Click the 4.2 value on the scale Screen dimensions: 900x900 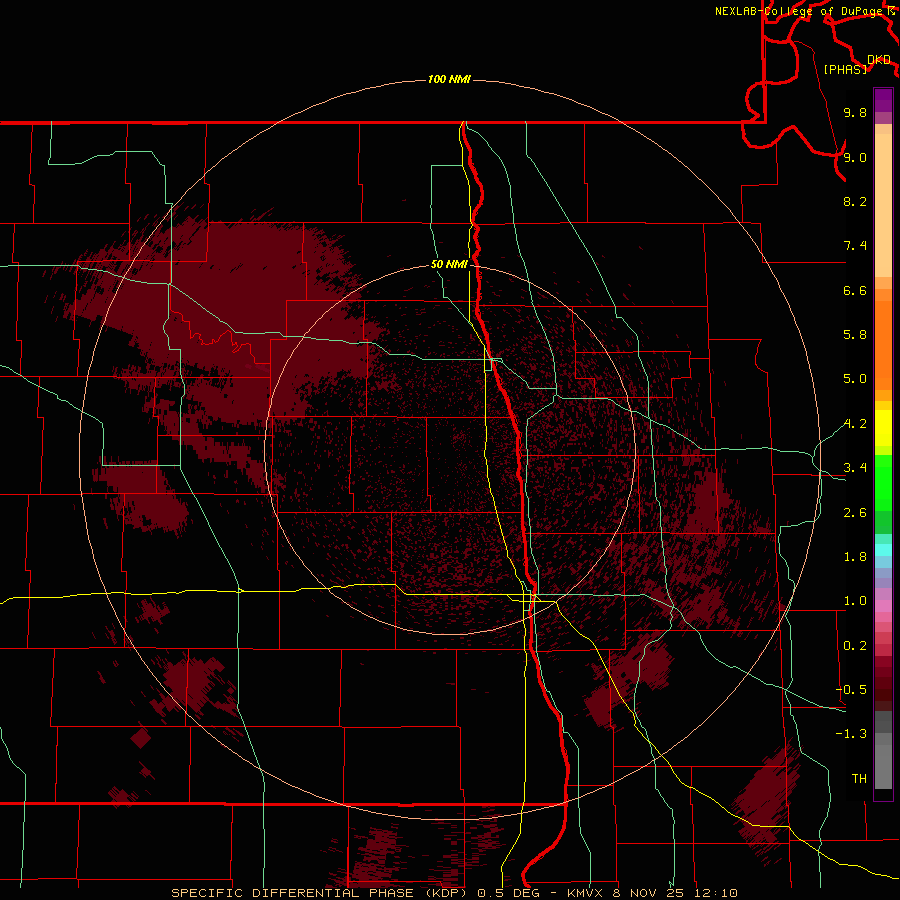click(855, 424)
